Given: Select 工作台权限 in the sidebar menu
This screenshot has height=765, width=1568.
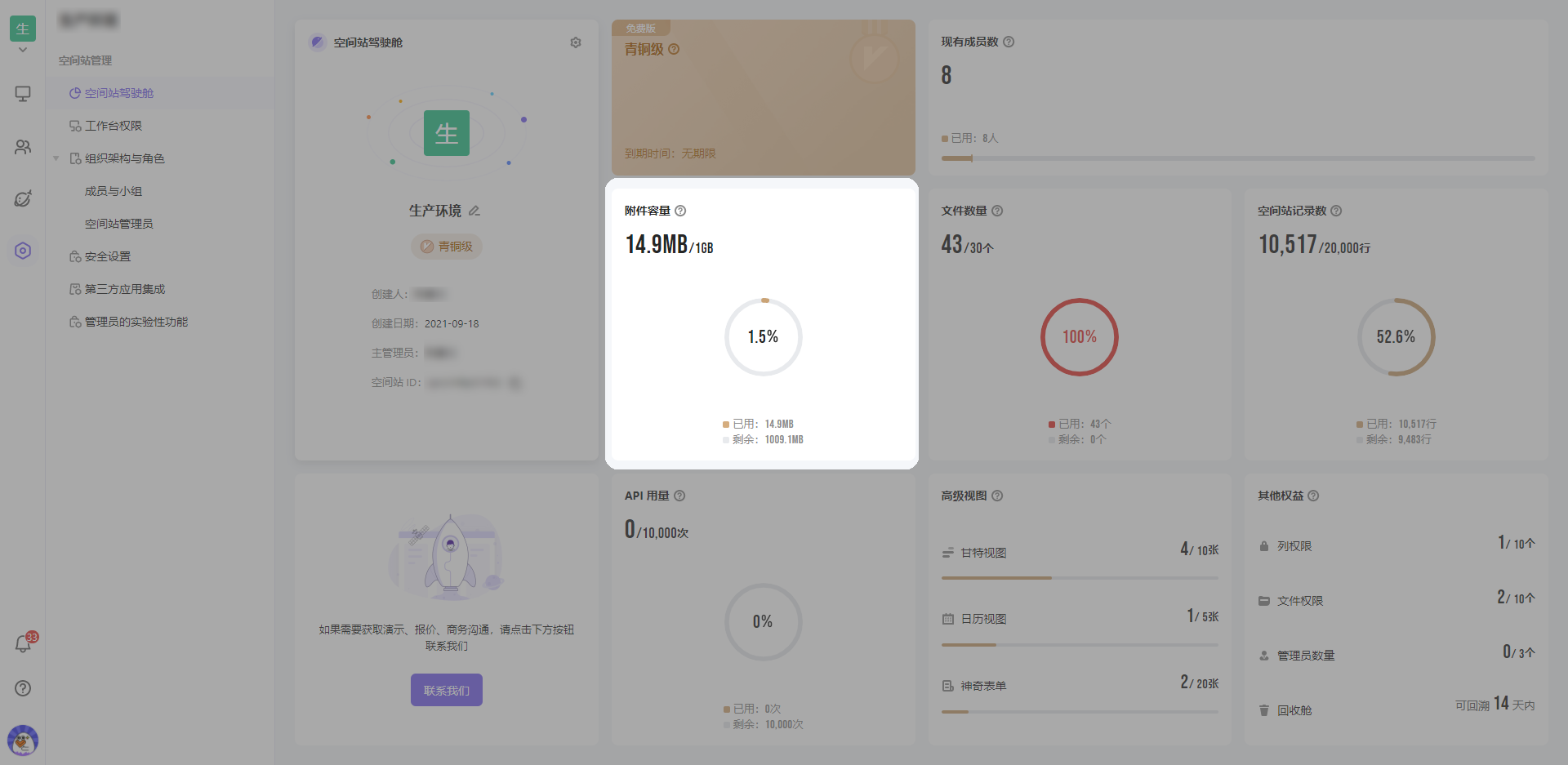Looking at the screenshot, I should tap(114, 126).
